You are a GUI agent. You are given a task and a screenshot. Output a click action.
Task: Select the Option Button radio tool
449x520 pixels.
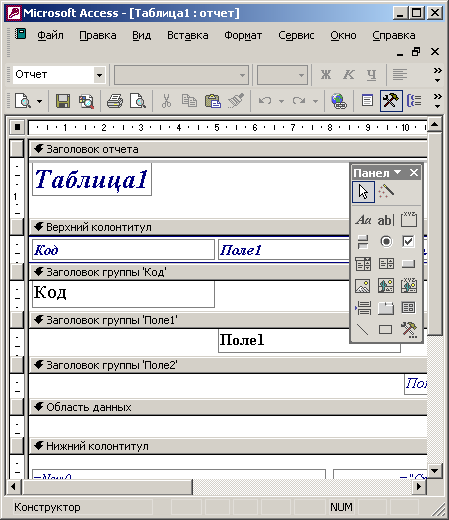pyautogui.click(x=386, y=241)
